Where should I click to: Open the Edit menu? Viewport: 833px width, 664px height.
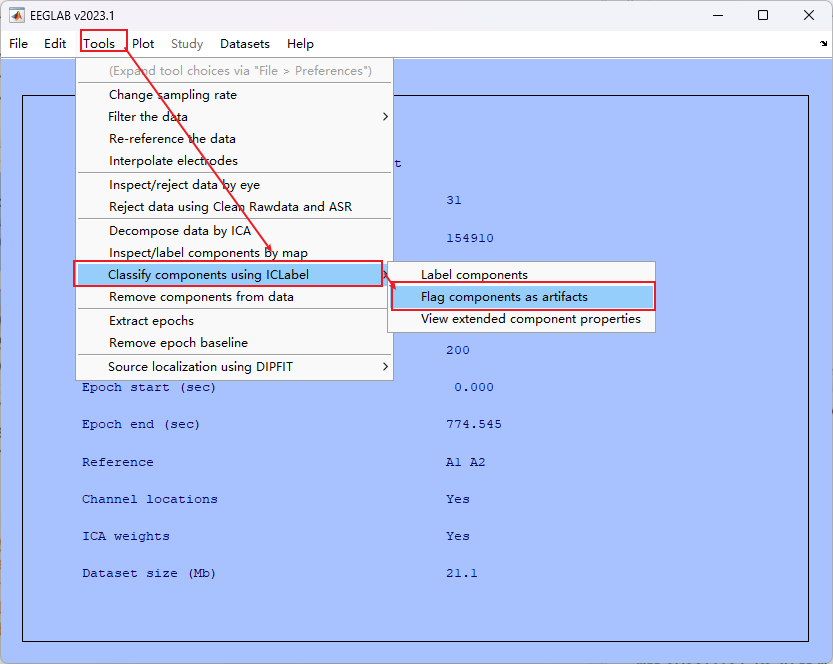click(55, 44)
